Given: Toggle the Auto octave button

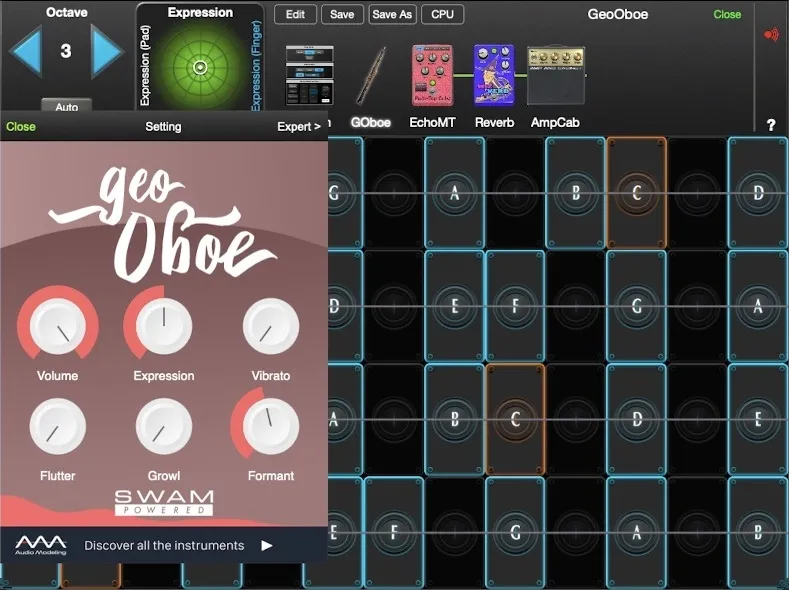Looking at the screenshot, I should [x=66, y=106].
